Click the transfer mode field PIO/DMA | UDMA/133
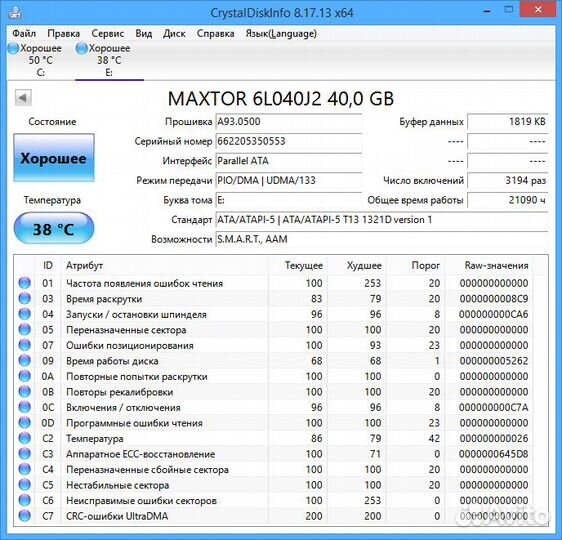The height and width of the screenshot is (540, 562). click(289, 180)
